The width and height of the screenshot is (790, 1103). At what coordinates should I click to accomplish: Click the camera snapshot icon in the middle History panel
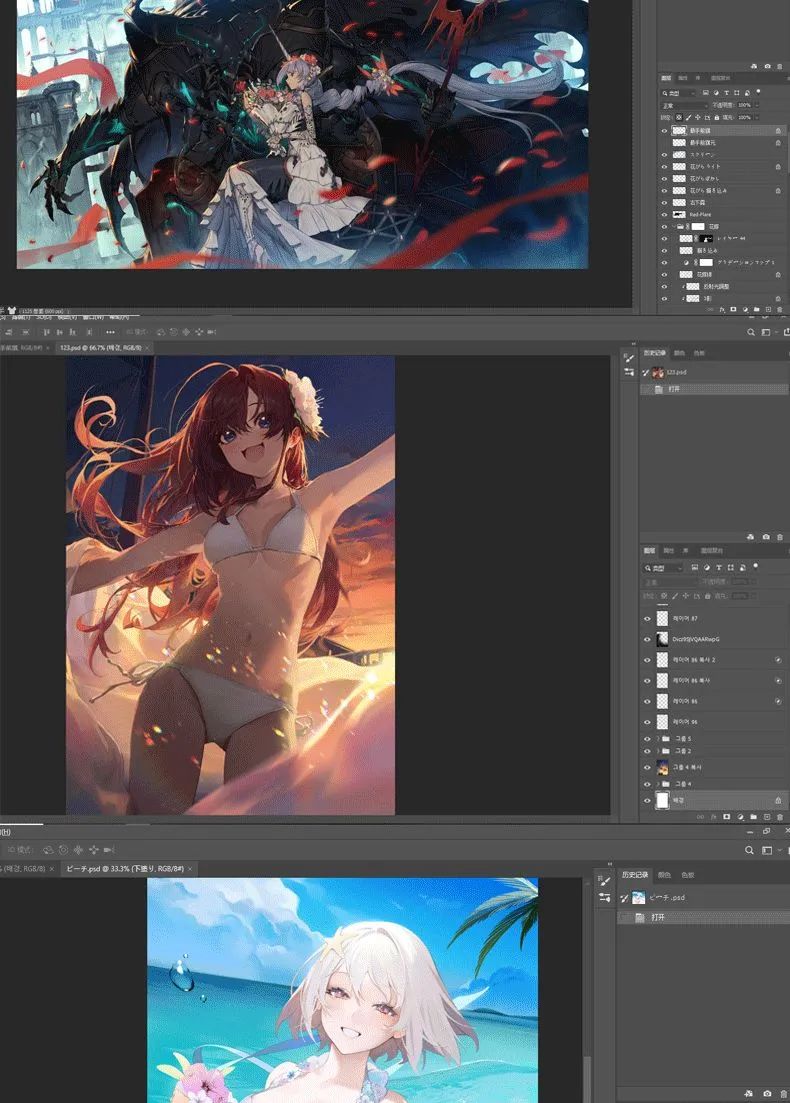(x=767, y=537)
